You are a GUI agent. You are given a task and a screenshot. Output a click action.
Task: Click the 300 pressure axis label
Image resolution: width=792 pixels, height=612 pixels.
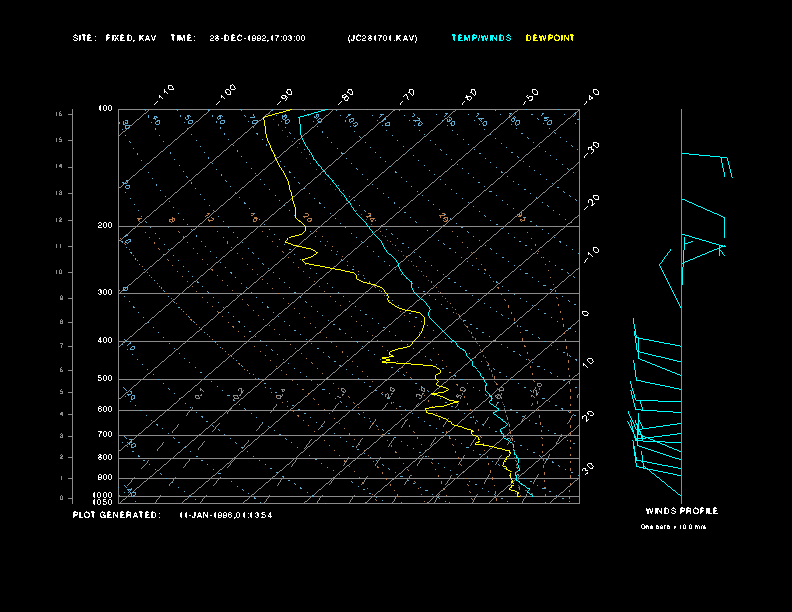pos(105,293)
